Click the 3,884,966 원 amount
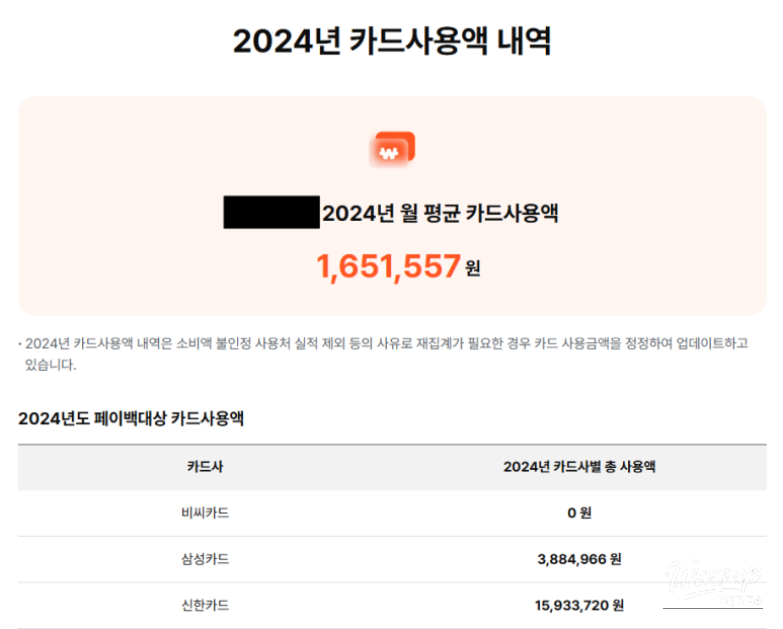The height and width of the screenshot is (629, 783). point(580,559)
